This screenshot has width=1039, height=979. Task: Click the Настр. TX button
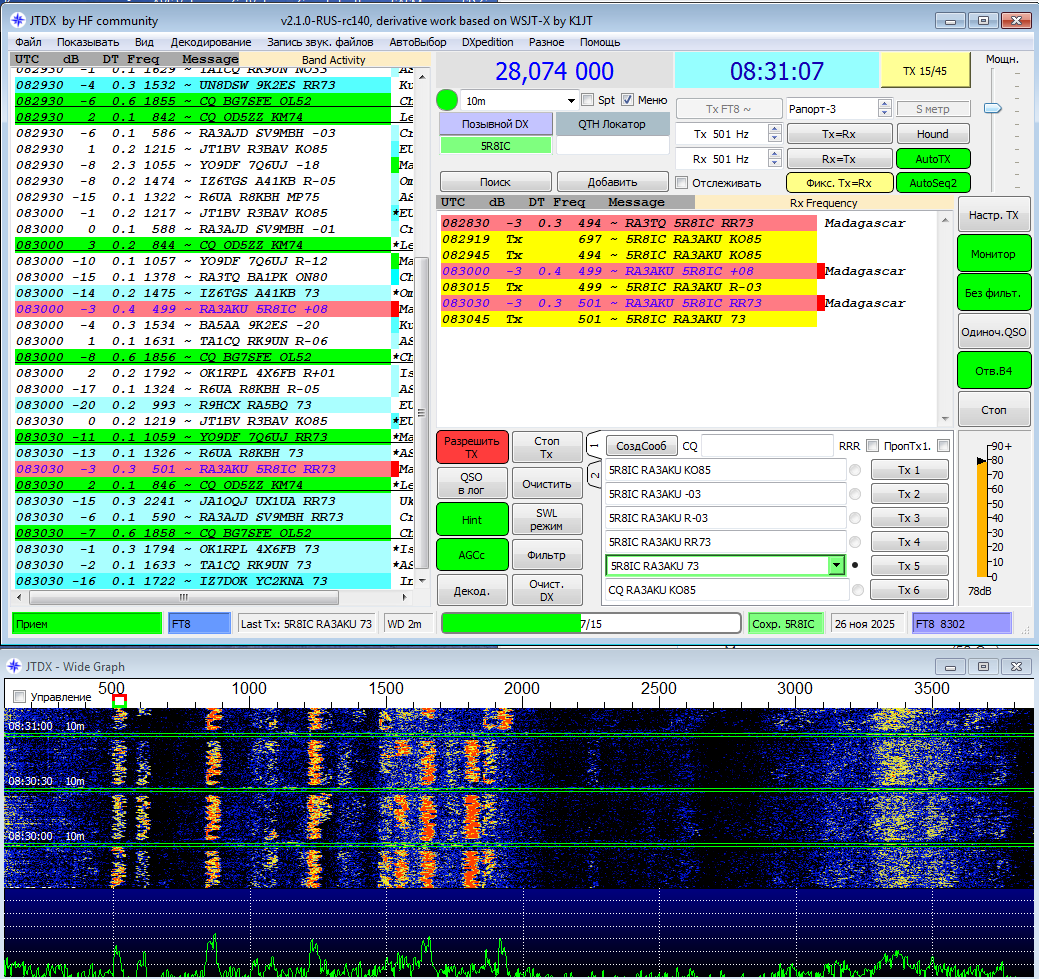993,215
